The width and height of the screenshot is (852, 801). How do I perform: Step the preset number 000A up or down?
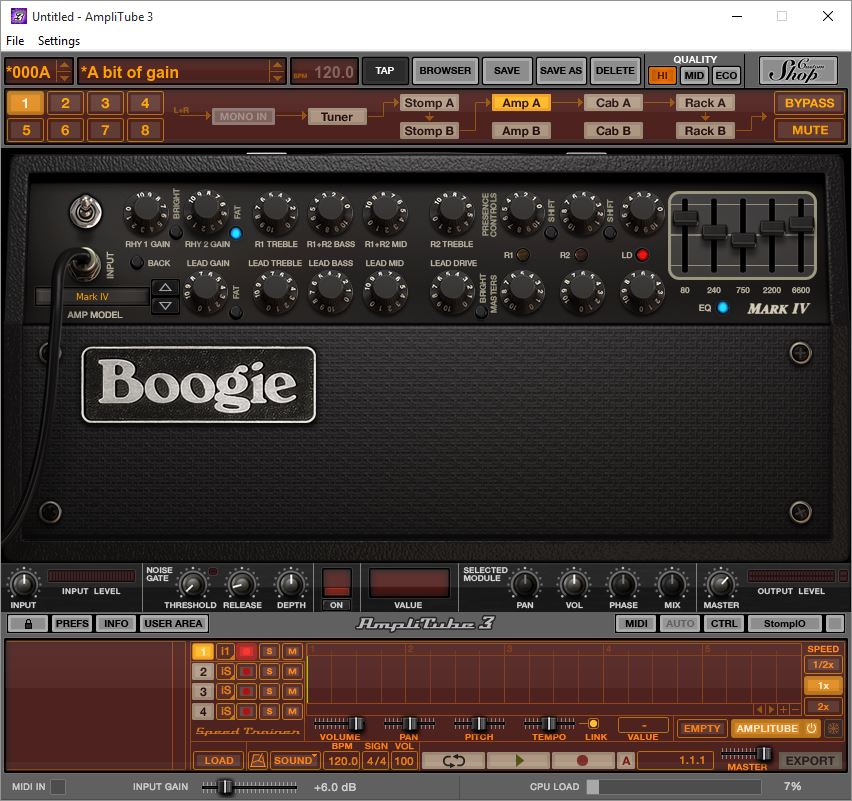pyautogui.click(x=64, y=71)
